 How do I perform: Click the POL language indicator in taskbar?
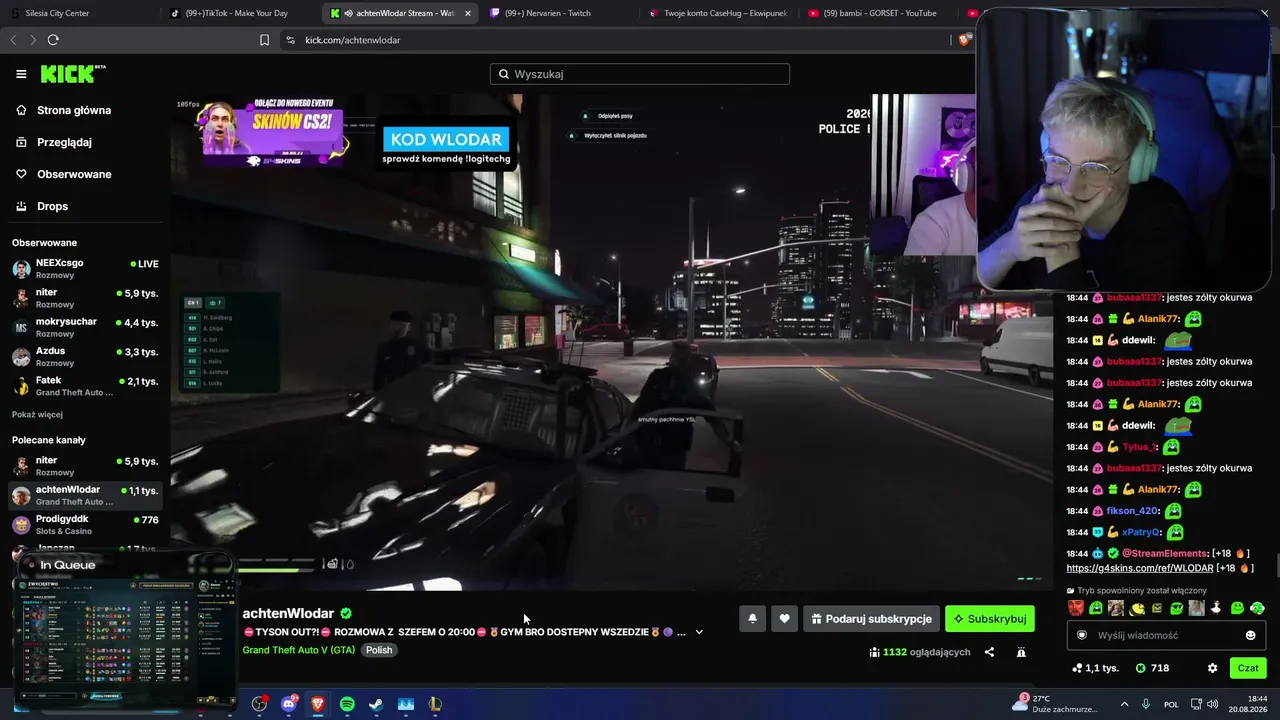click(x=1171, y=704)
